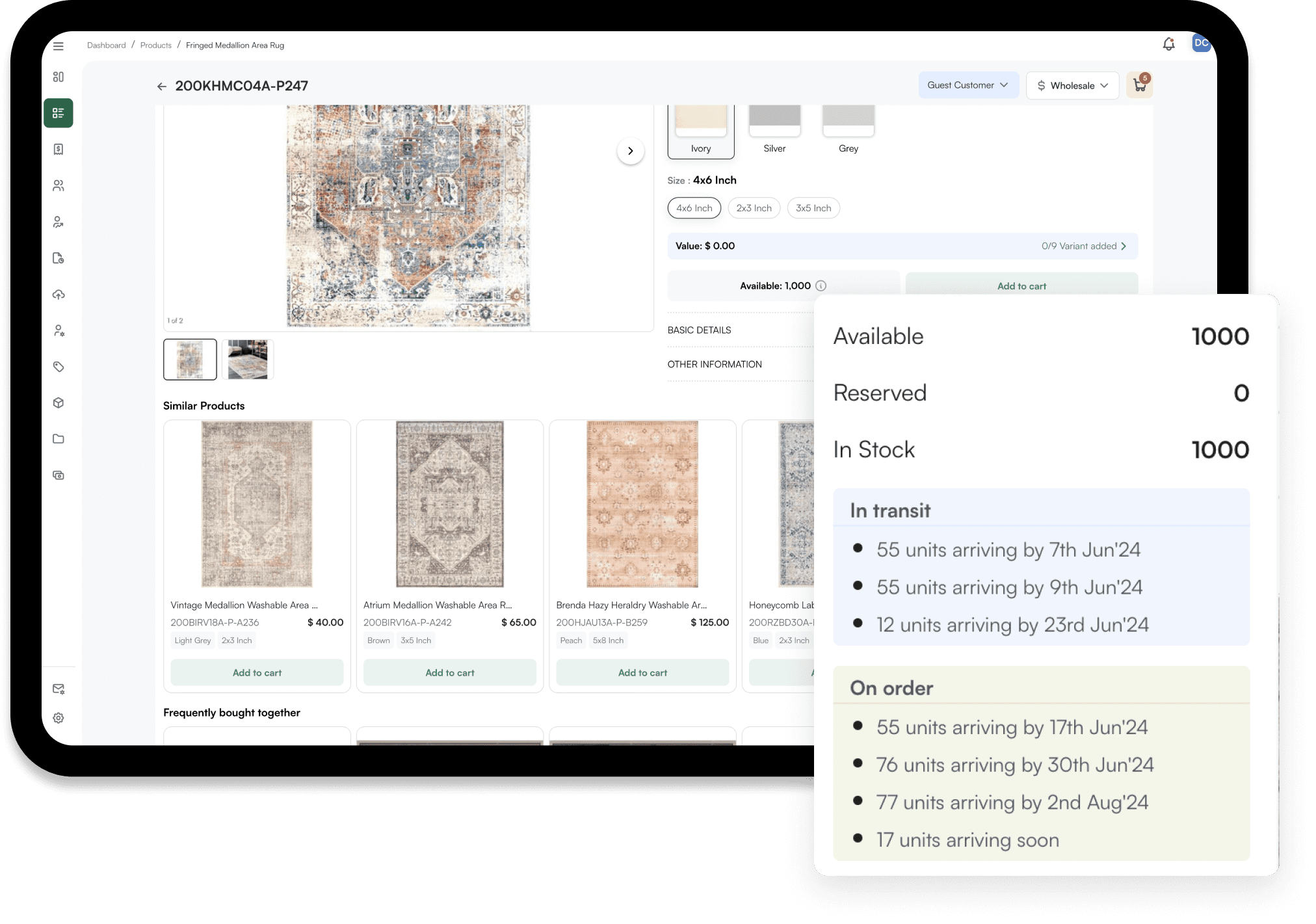Open the customers sidebar icon

pyautogui.click(x=59, y=186)
